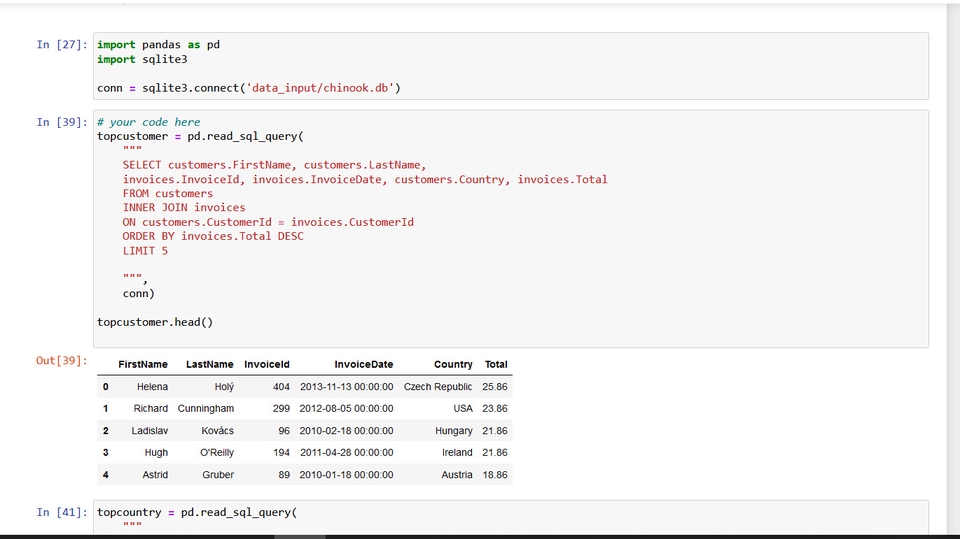
Task: Click the invoice id 299 cell
Action: tap(281, 409)
